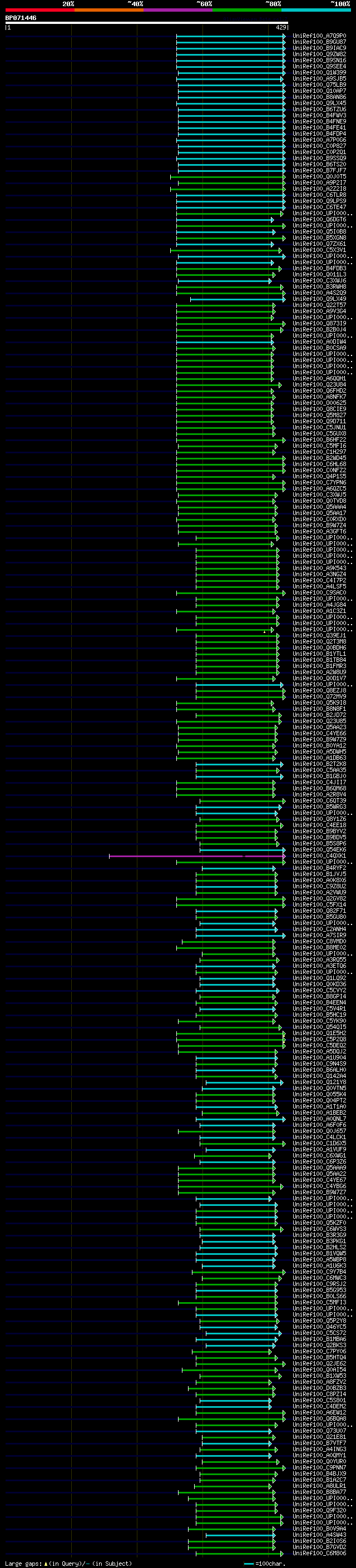The image size is (356, 1568).
Task: Select hit label UniRef100_Q23U85
Action: click(x=319, y=721)
